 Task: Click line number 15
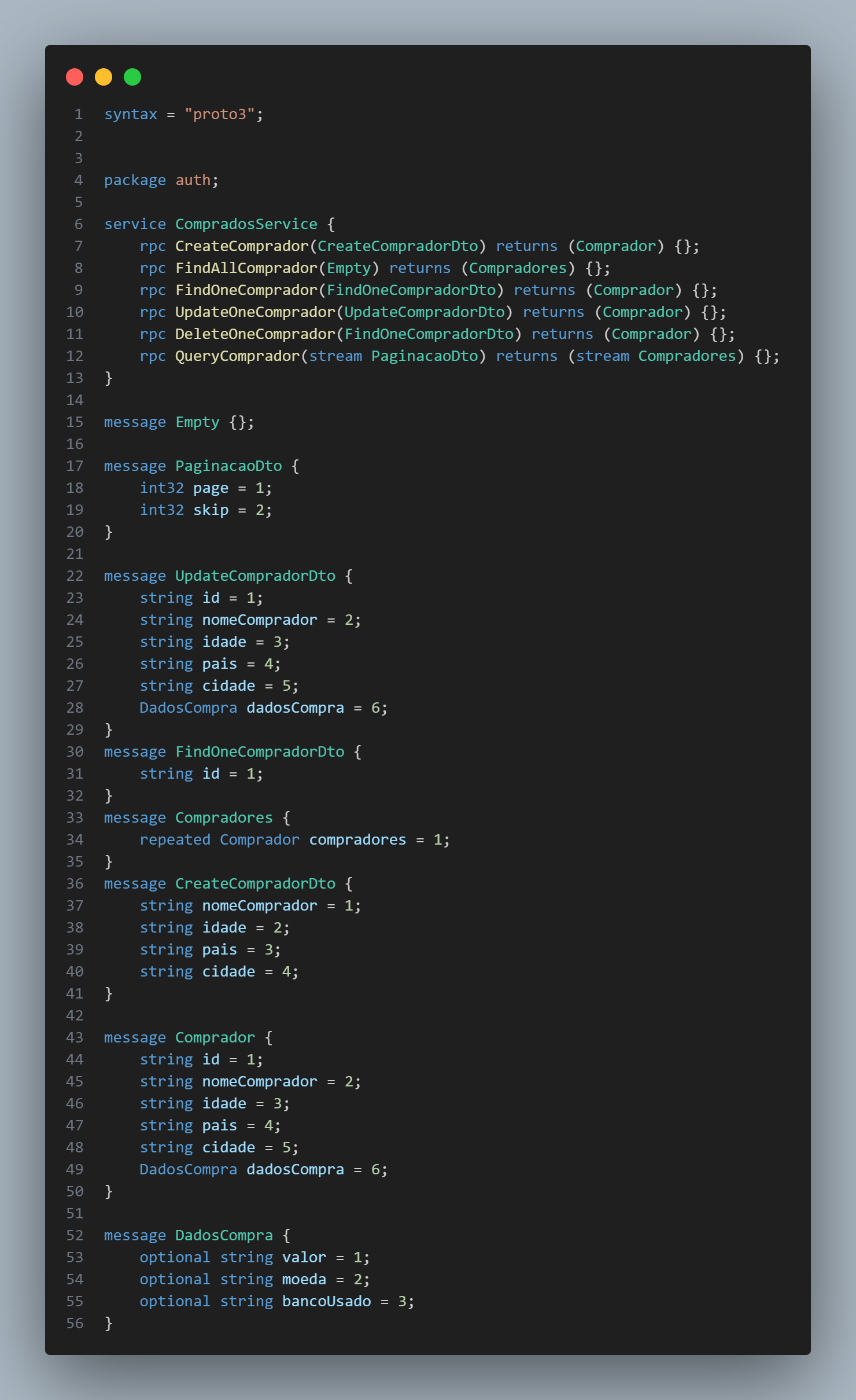point(75,422)
